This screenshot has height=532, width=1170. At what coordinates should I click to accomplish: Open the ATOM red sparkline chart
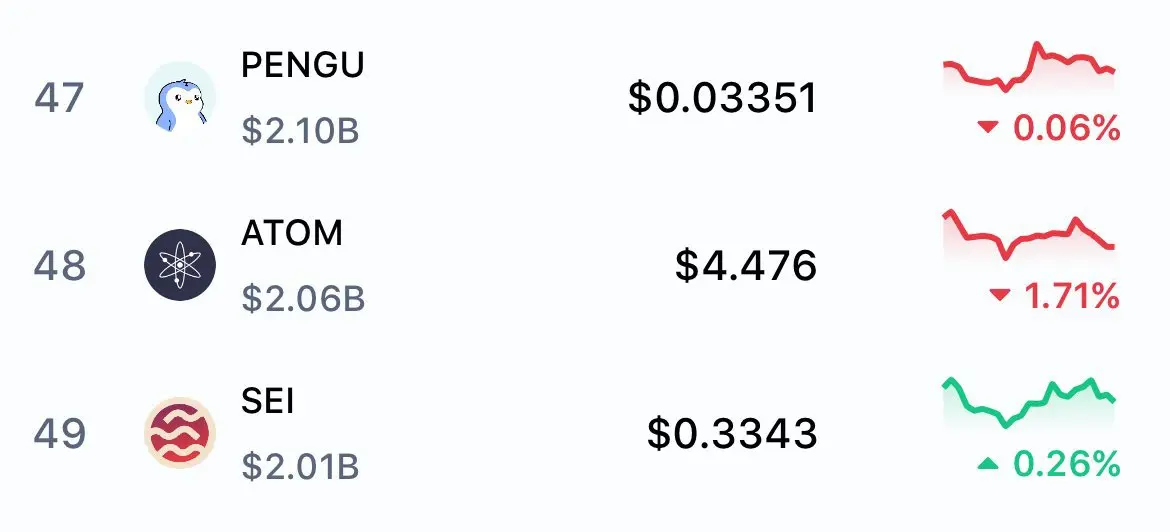click(1029, 235)
